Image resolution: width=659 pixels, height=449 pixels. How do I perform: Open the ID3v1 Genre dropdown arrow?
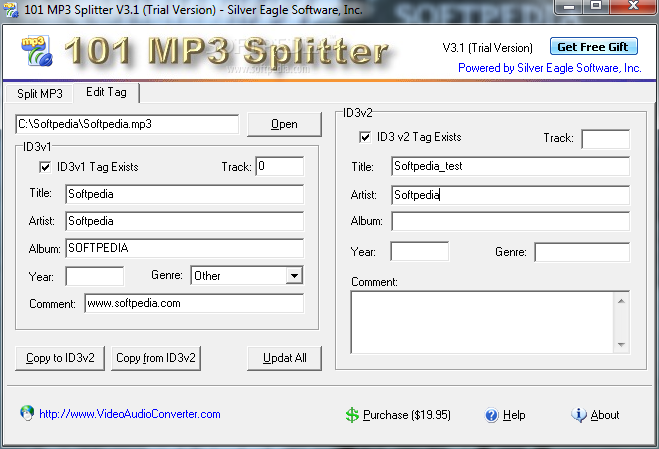point(294,276)
